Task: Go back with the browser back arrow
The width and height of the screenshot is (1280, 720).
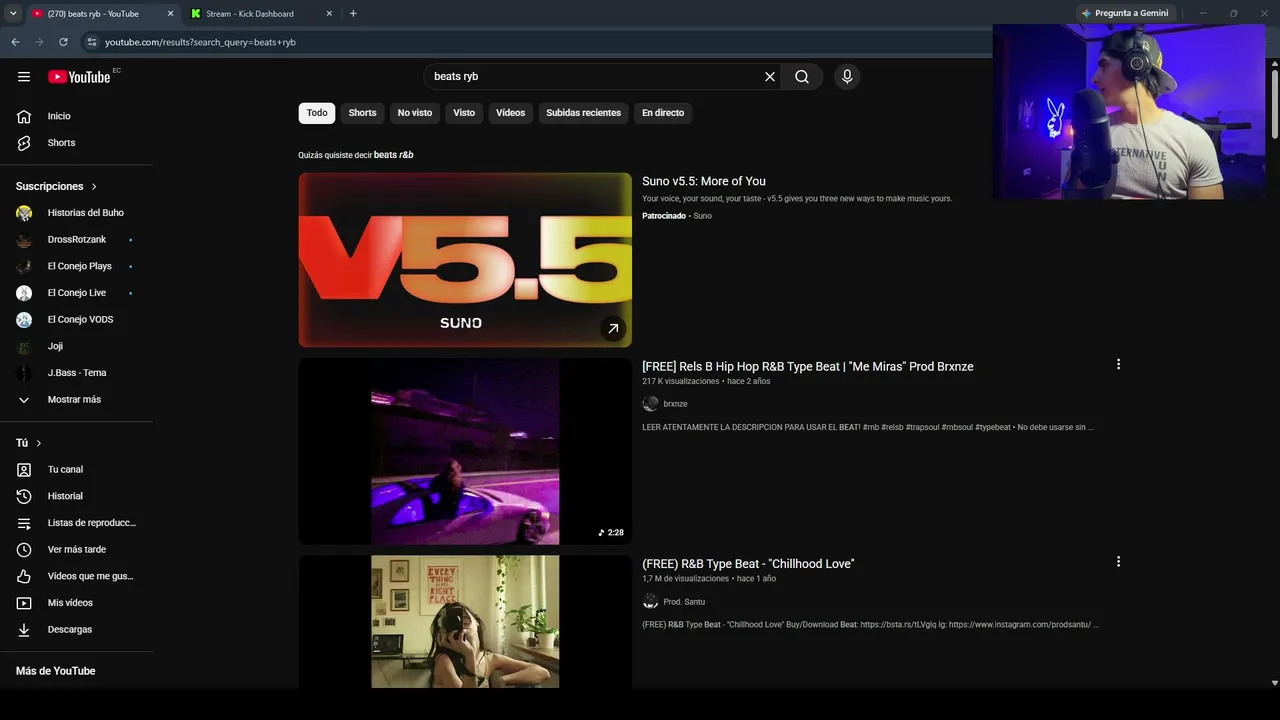Action: [15, 42]
